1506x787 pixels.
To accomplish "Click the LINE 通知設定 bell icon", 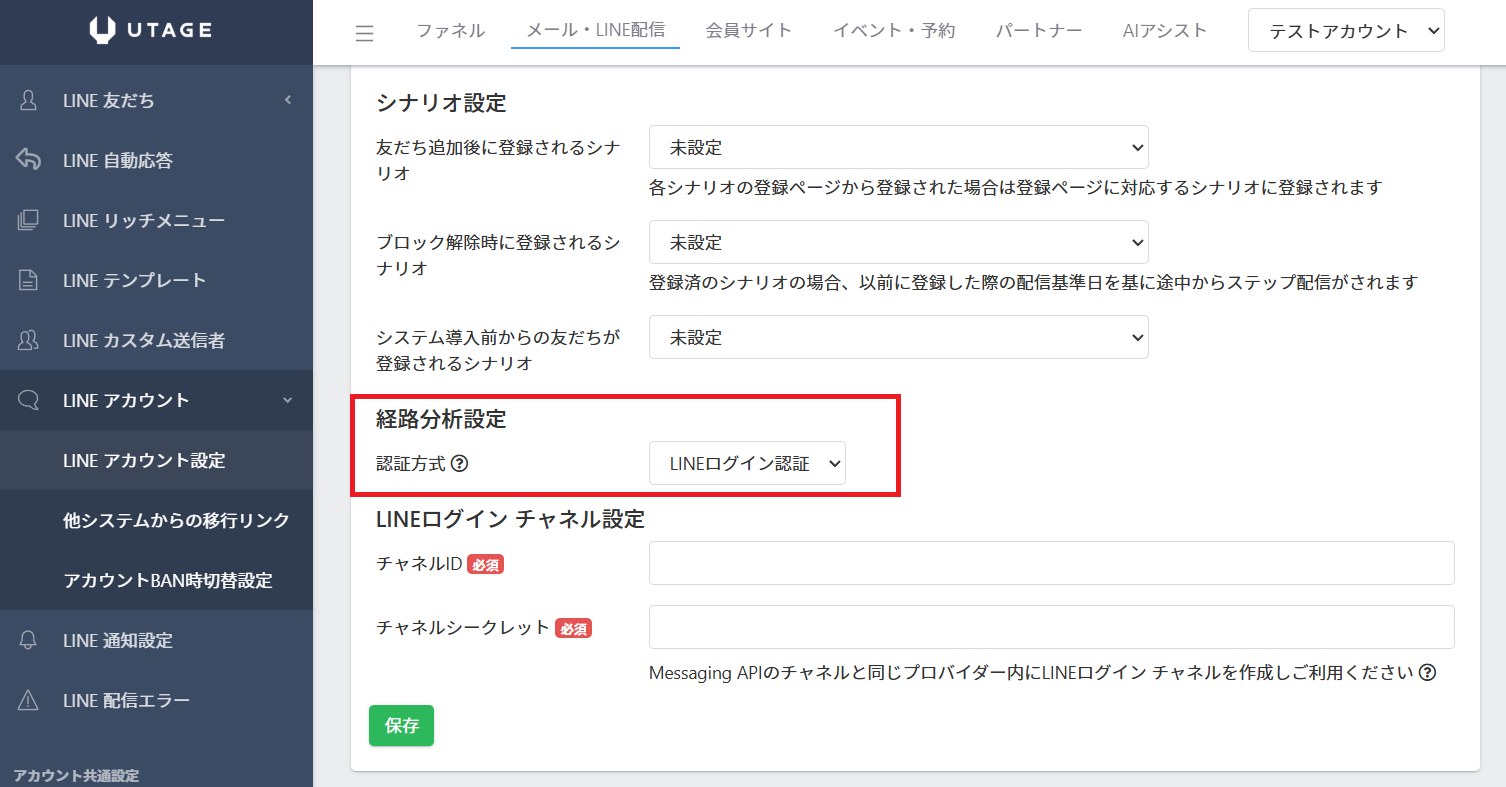I will pos(29,641).
